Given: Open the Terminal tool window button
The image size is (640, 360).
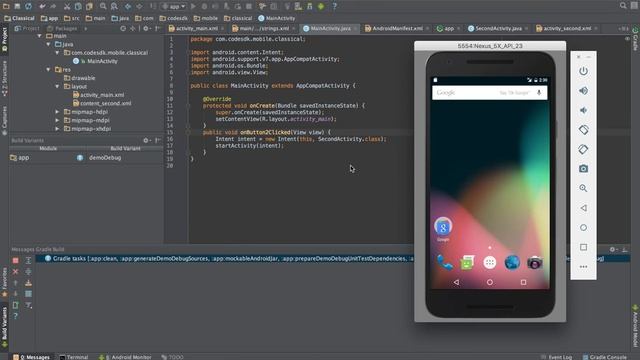Looking at the screenshot, I should [x=73, y=357].
